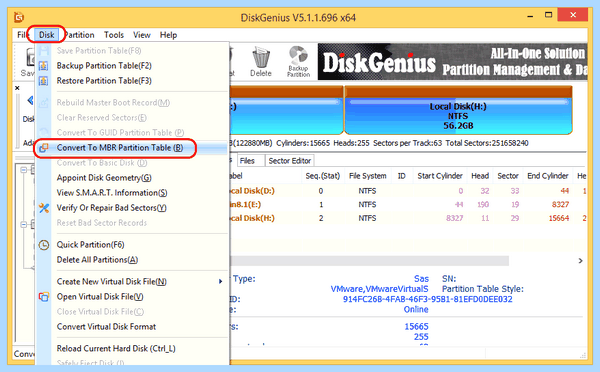This screenshot has height=372, width=600.
Task: Click the scroll right arrow of partition list
Action: (x=580, y=261)
